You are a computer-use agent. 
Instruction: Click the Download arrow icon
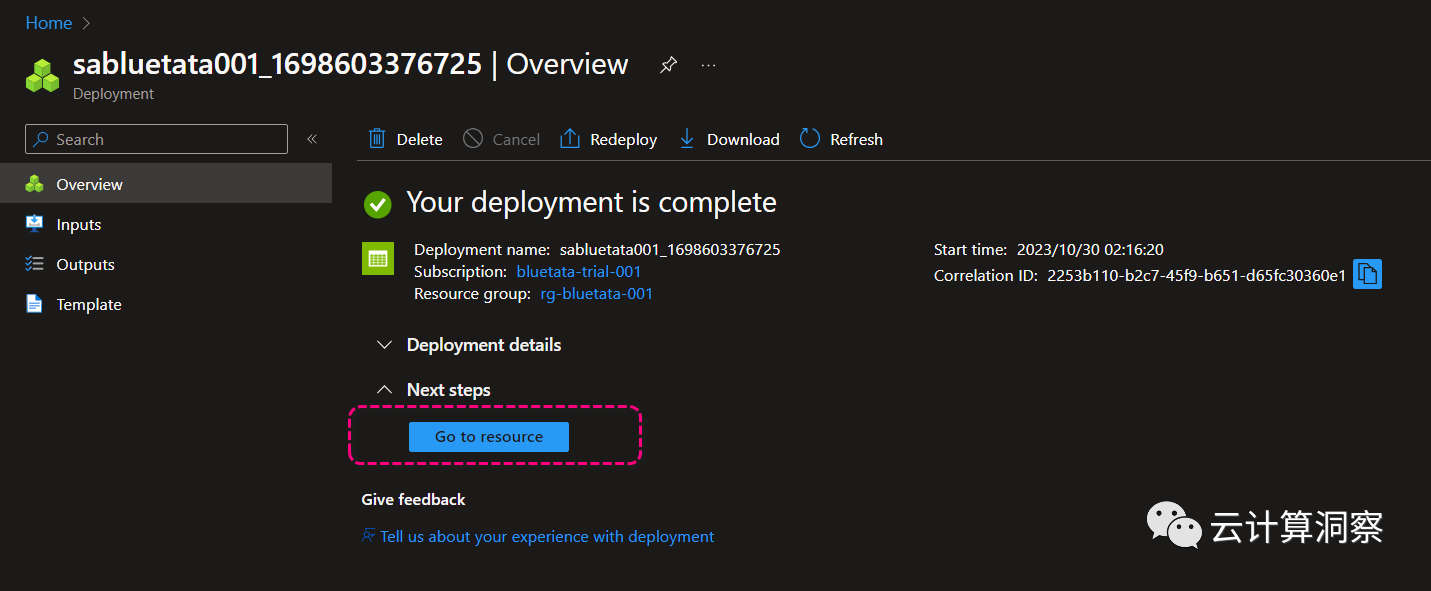tap(687, 139)
